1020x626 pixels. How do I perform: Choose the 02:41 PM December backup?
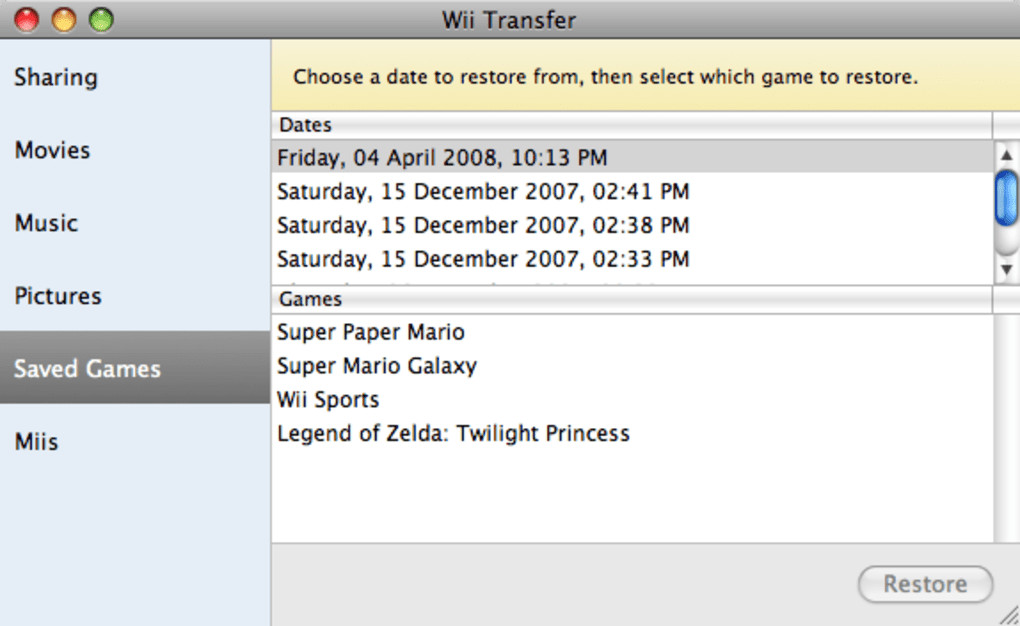483,192
